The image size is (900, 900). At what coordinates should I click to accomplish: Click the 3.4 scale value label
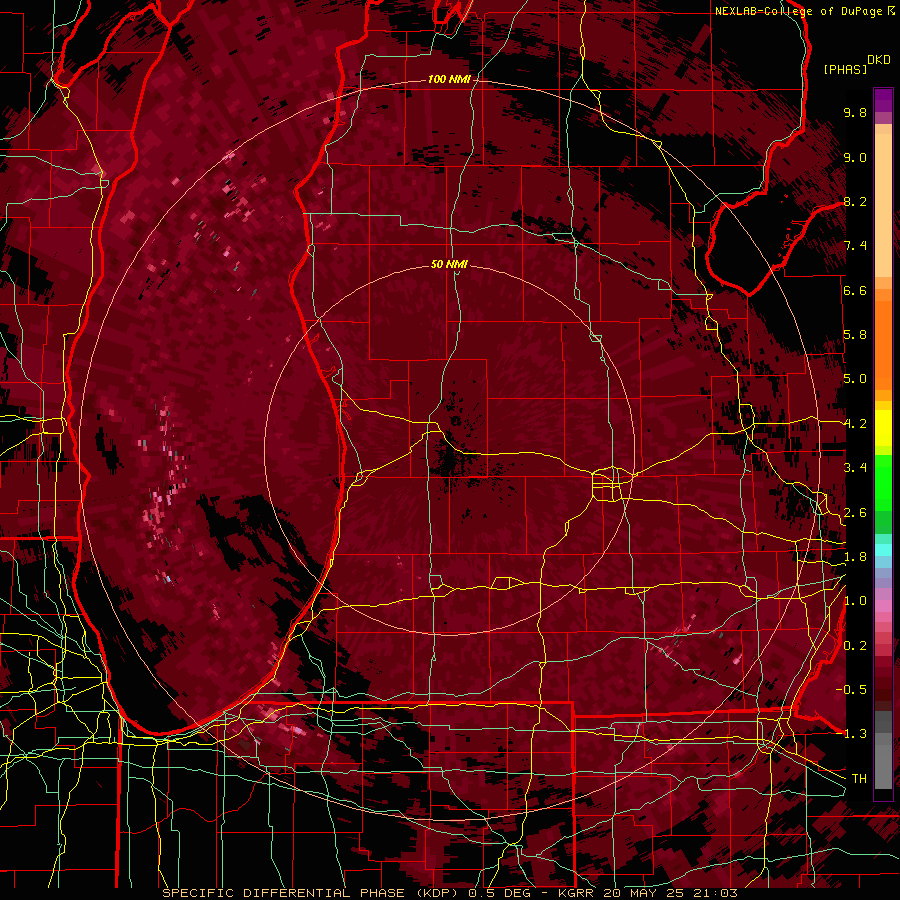(855, 468)
